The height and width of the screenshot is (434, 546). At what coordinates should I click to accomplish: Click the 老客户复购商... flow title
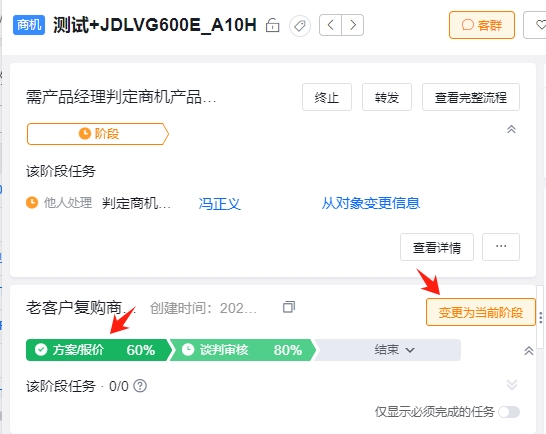click(80, 308)
